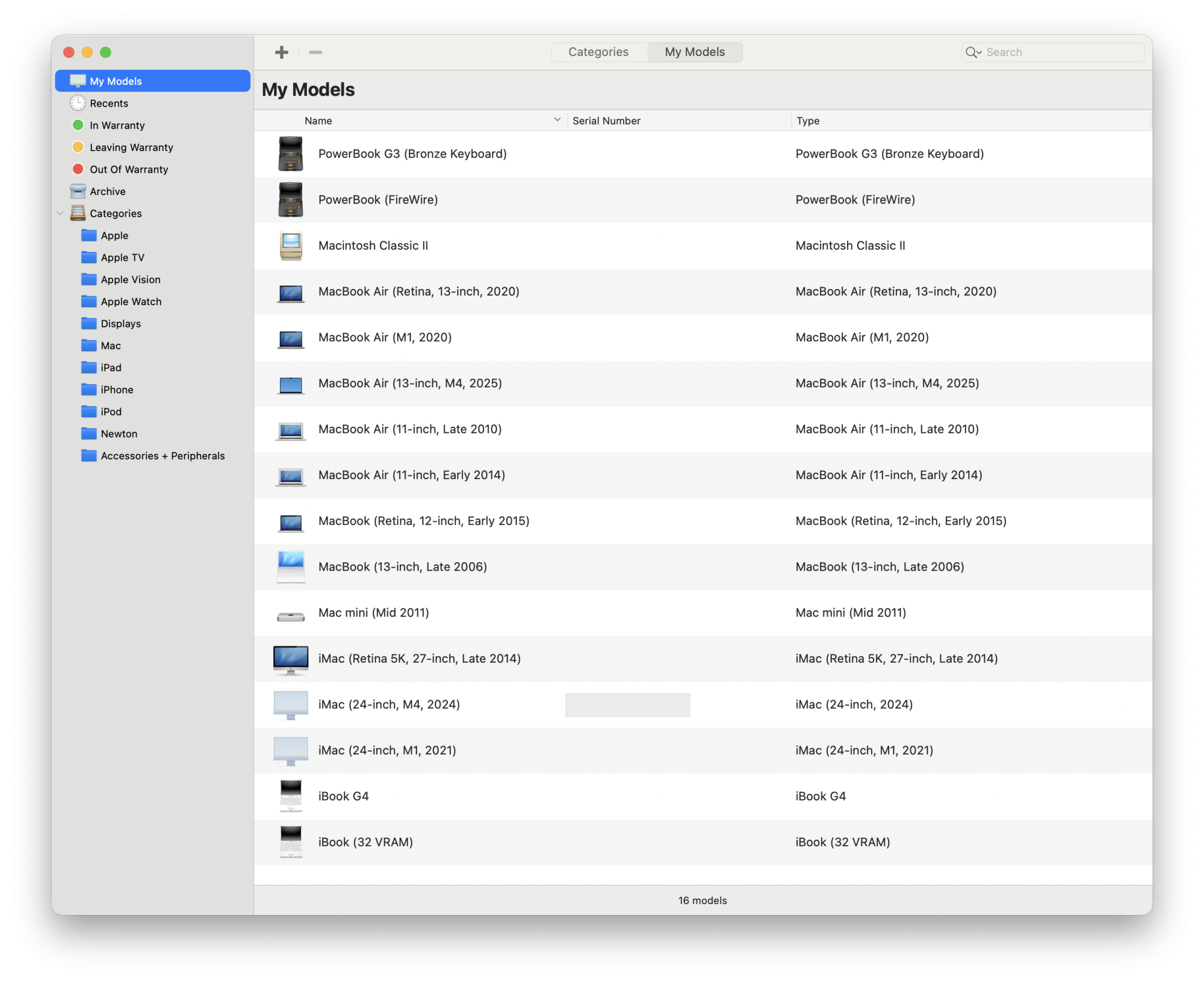Click the Out Of Warranty red indicator
Screen dimensions: 1204x983
[x=78, y=169]
